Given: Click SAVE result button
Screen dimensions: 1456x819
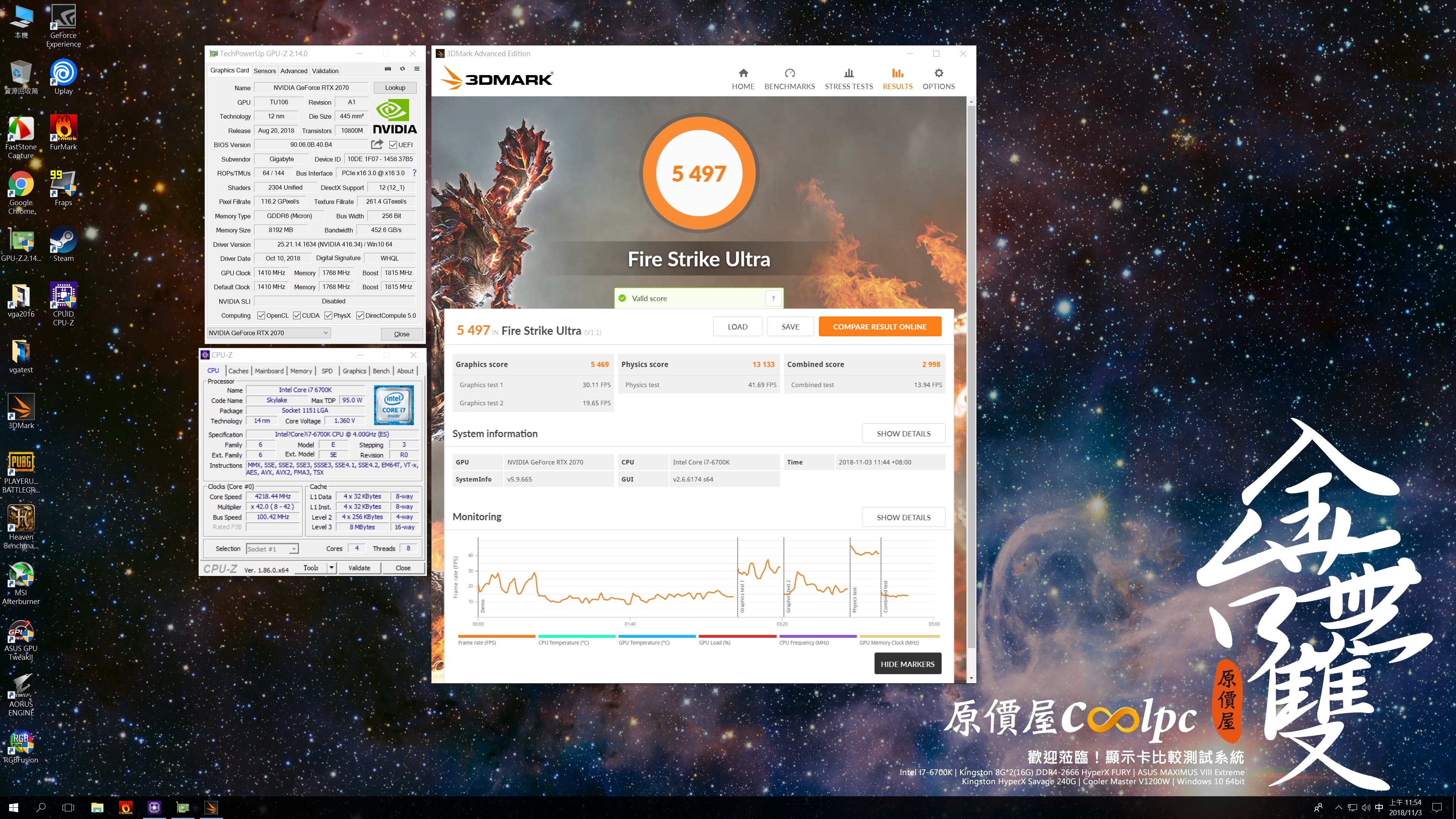Looking at the screenshot, I should click(790, 327).
